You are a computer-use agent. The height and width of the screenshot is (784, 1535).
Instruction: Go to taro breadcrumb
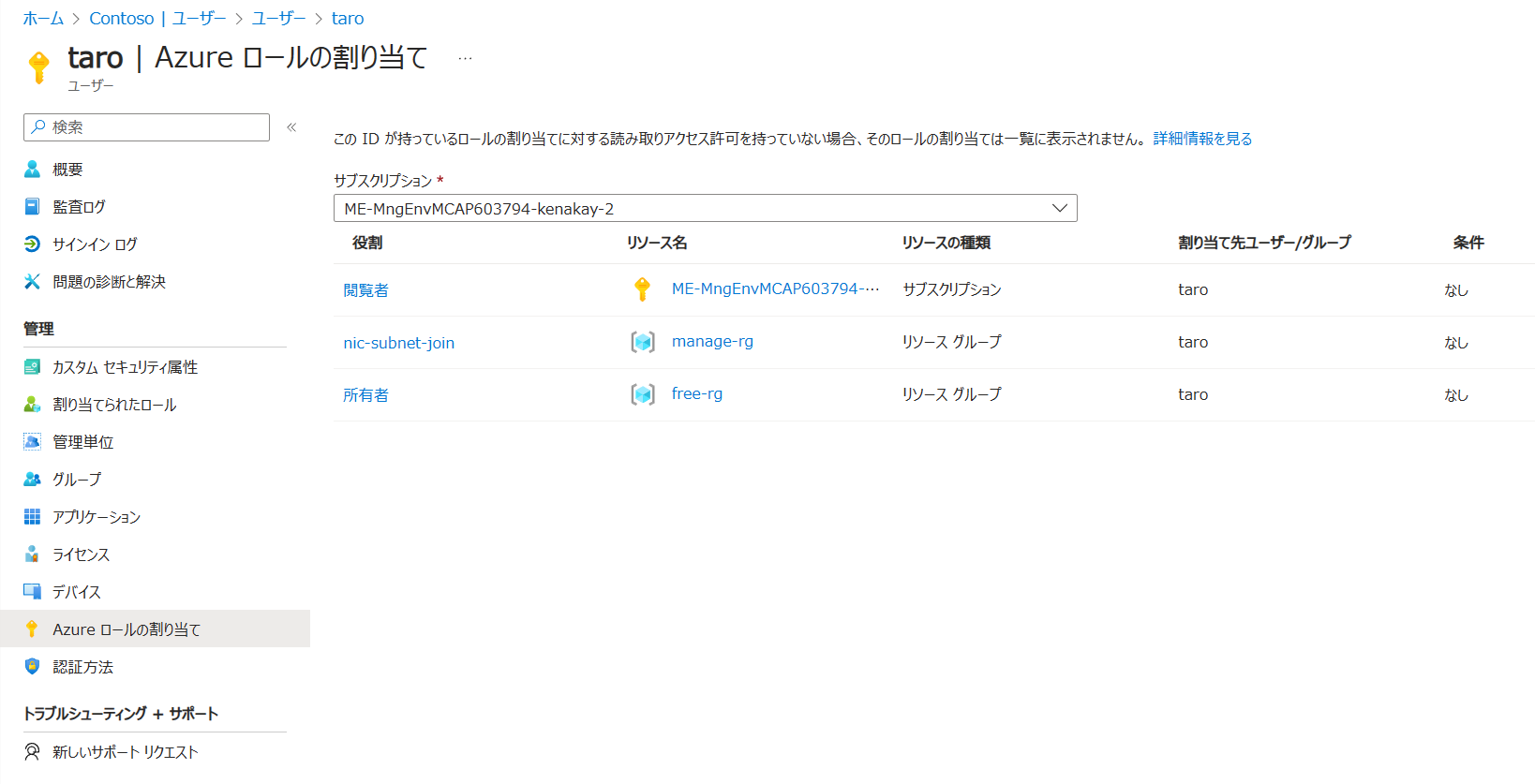348,18
